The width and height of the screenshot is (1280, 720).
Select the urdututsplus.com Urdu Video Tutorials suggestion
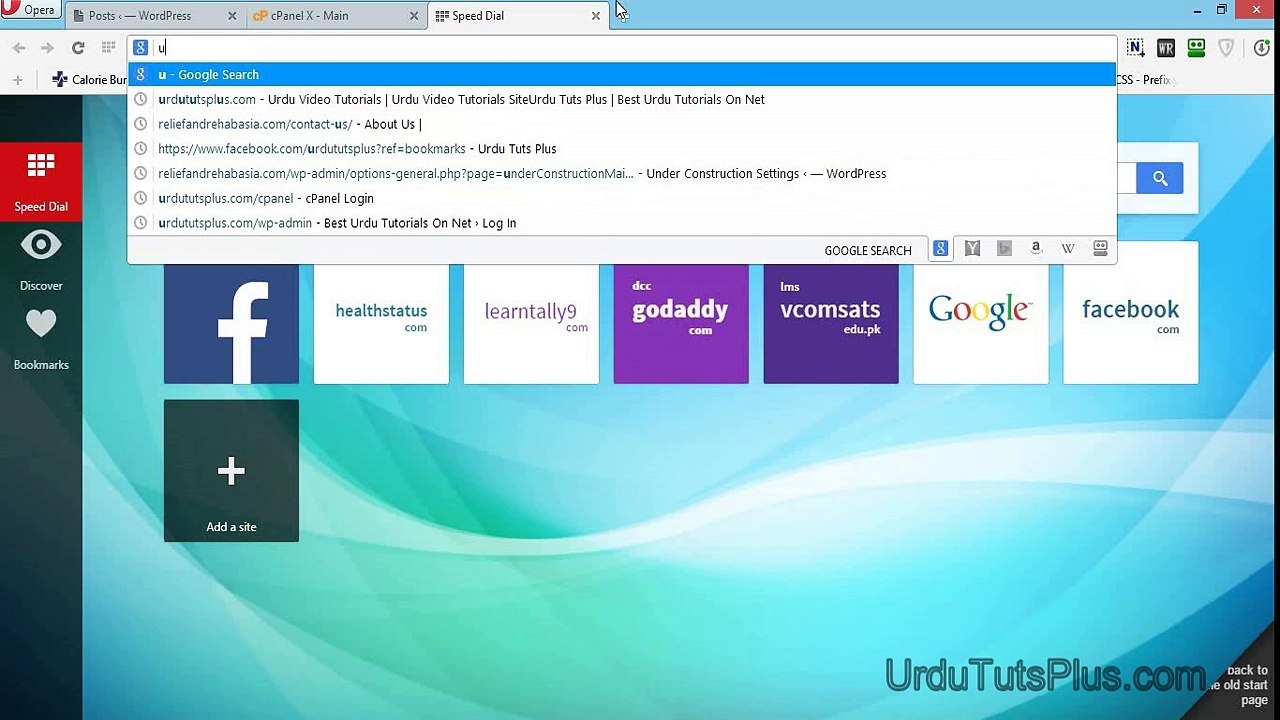(x=621, y=99)
